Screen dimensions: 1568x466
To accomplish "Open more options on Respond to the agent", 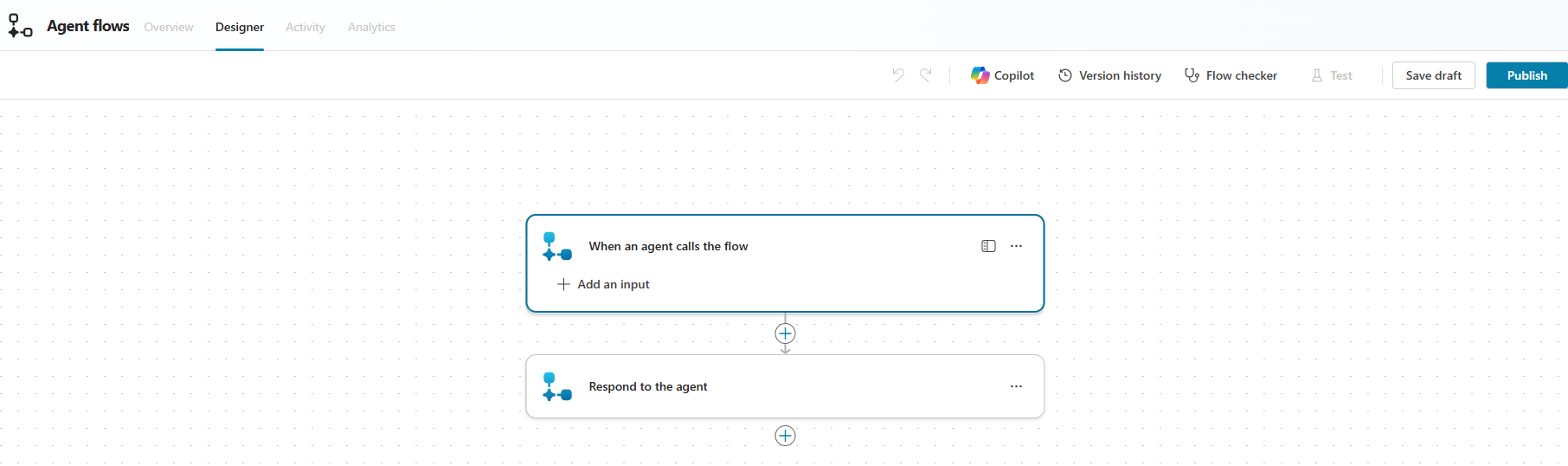I will (1016, 386).
